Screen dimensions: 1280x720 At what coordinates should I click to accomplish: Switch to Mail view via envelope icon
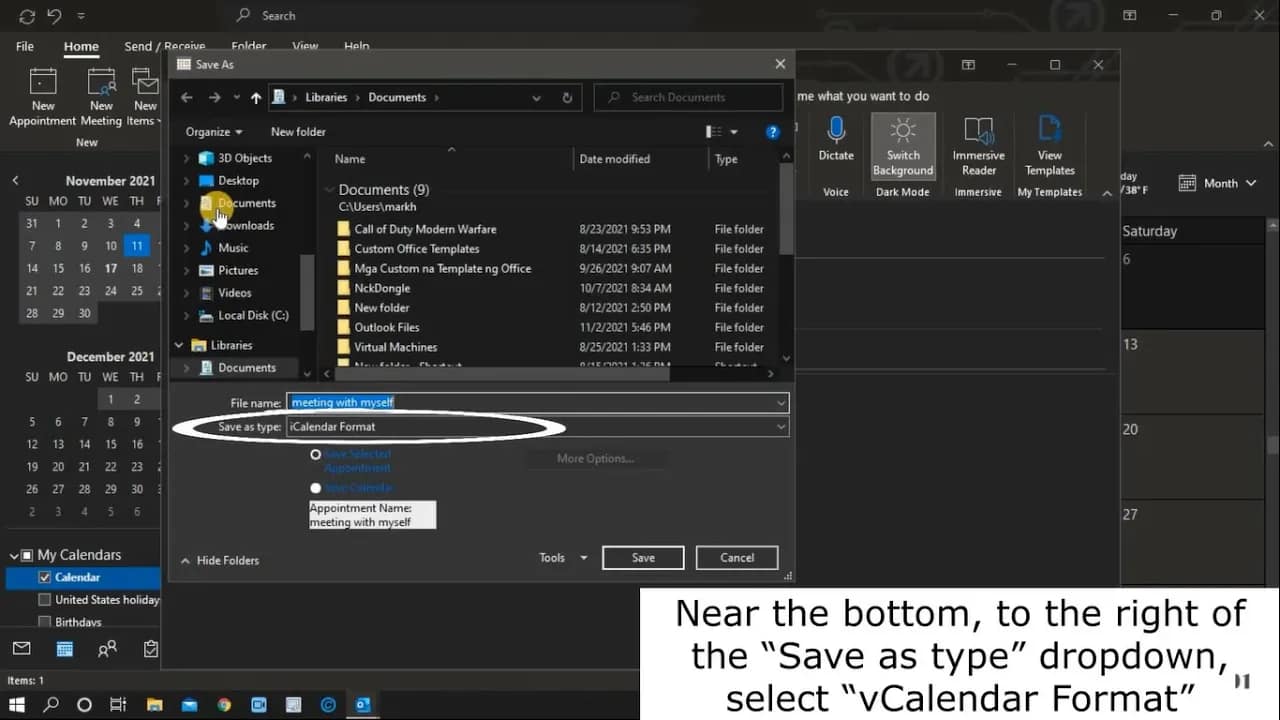(x=22, y=648)
